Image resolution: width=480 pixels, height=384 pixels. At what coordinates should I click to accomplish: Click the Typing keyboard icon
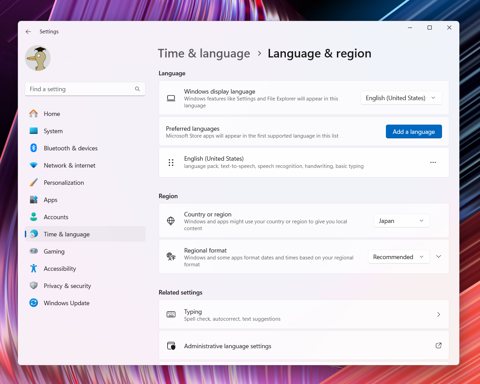click(171, 314)
